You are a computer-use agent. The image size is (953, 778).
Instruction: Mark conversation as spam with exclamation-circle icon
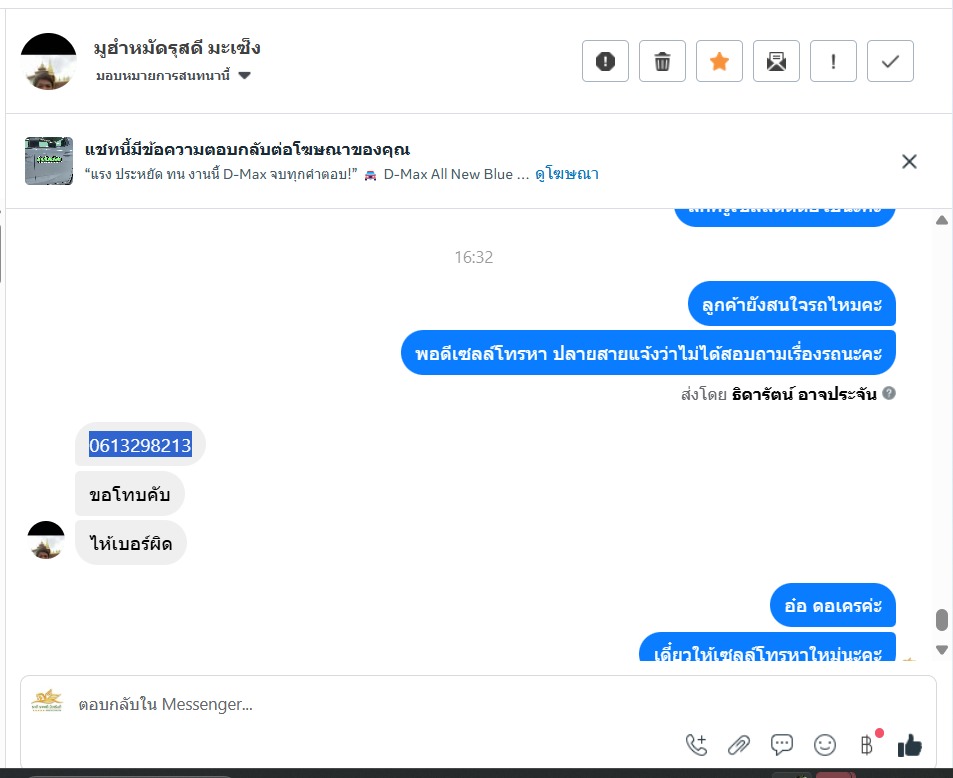tap(605, 61)
